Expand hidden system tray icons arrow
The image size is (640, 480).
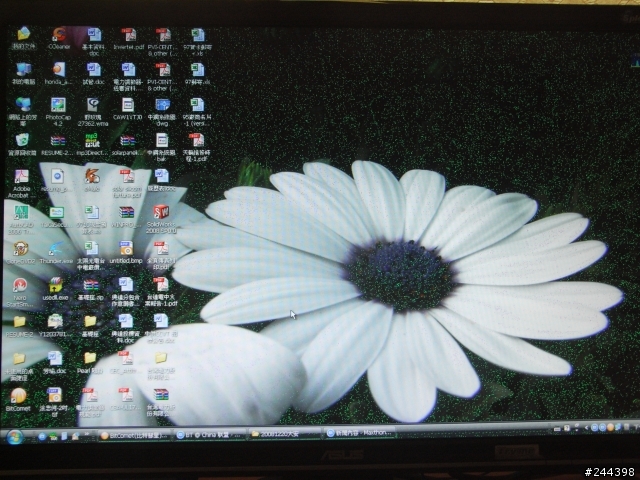coord(587,428)
